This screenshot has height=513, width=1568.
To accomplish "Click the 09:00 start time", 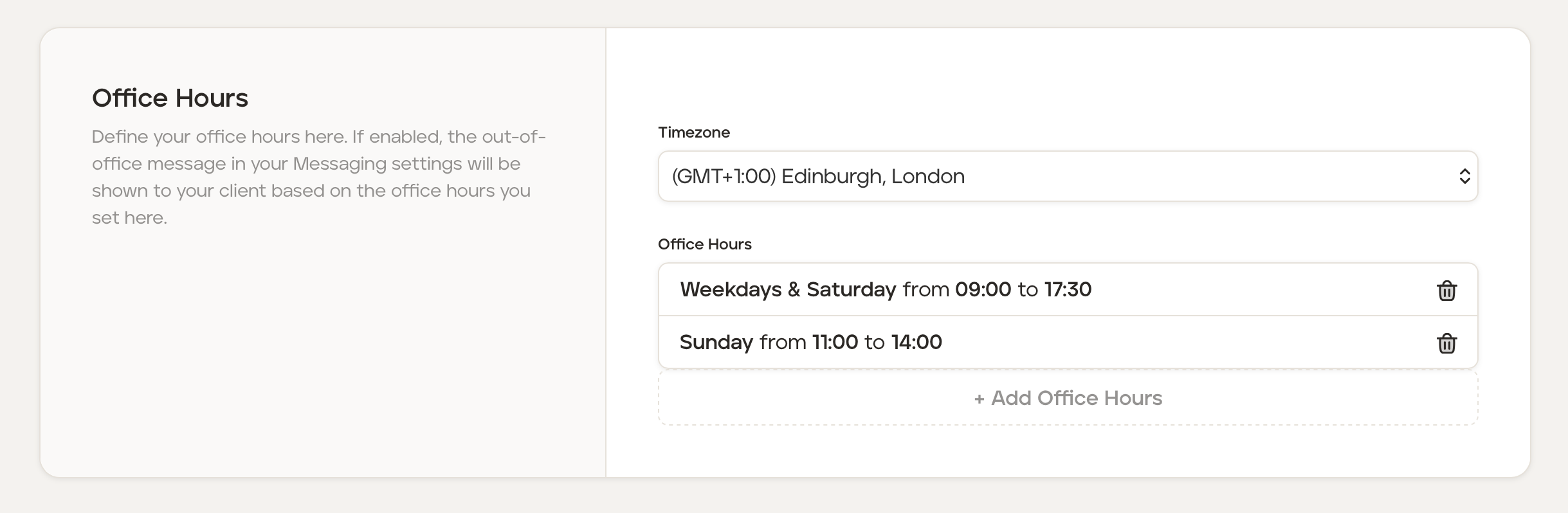I will 983,289.
